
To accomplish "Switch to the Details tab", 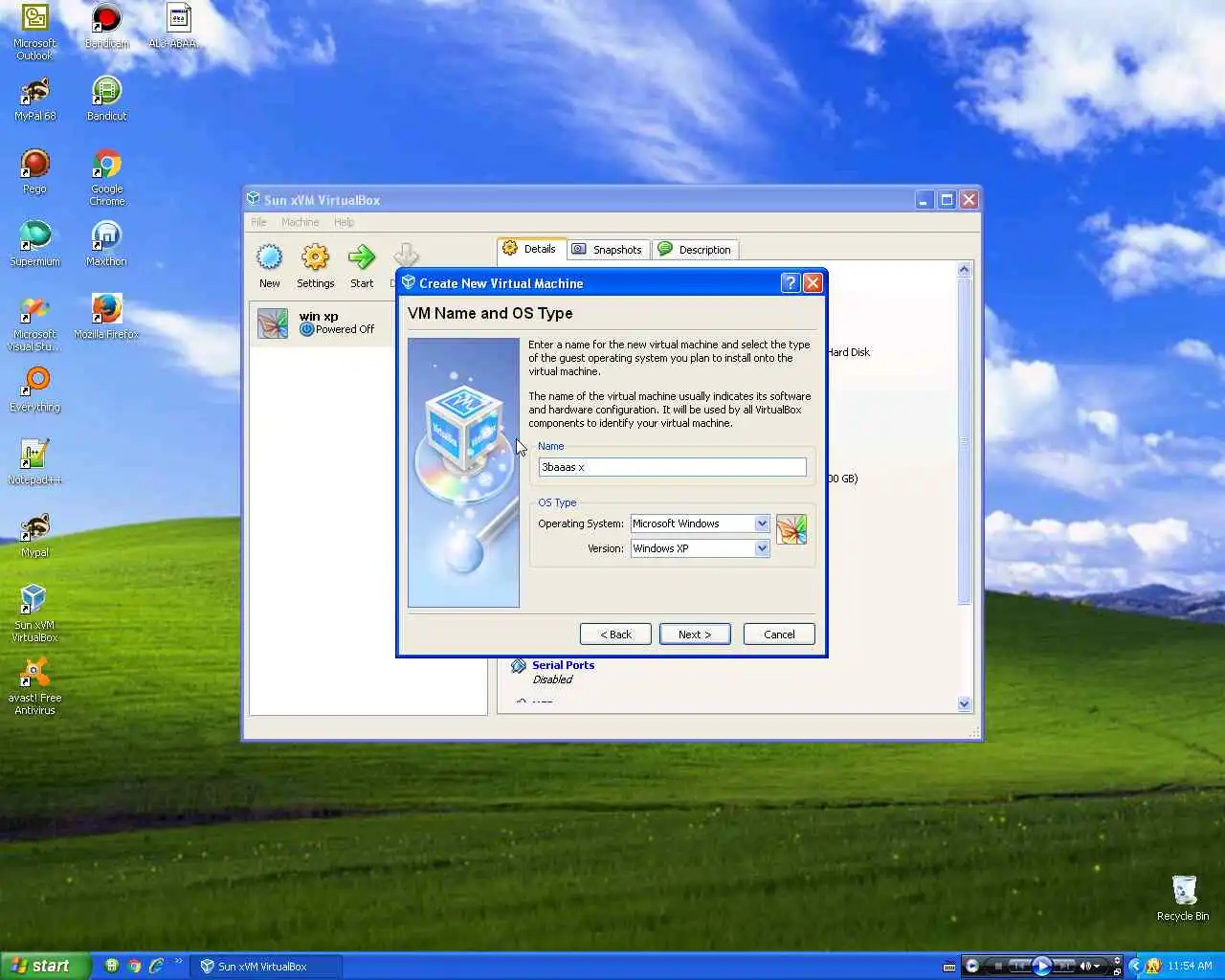I will click(x=531, y=249).
